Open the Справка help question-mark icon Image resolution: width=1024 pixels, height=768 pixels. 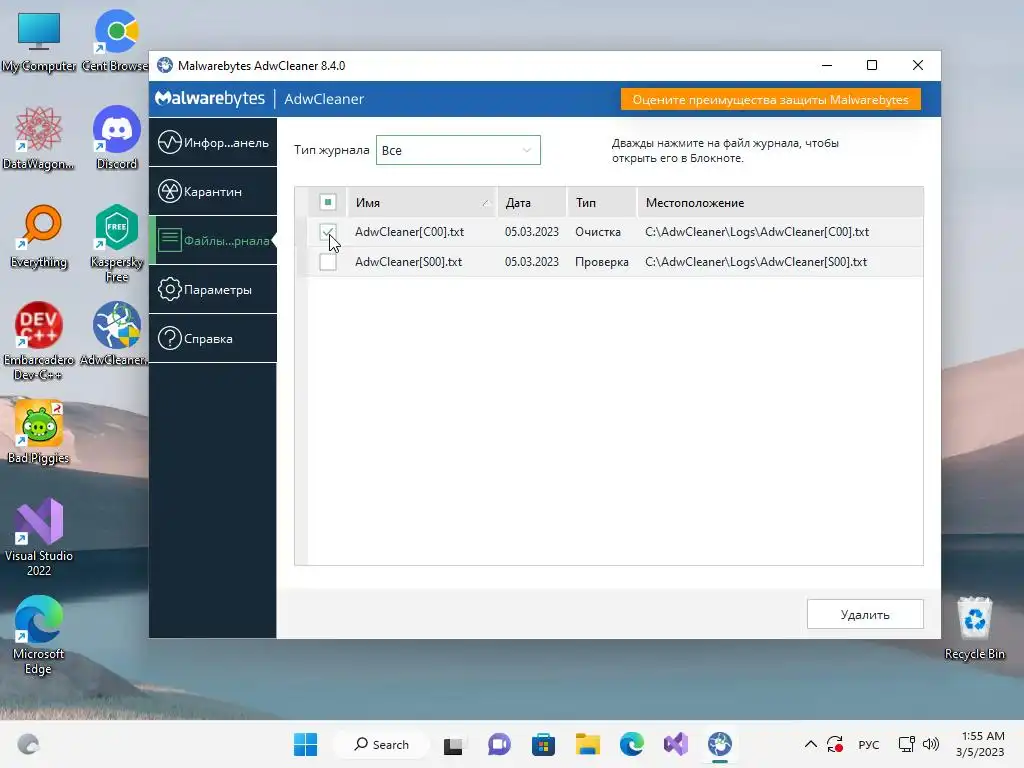click(169, 338)
